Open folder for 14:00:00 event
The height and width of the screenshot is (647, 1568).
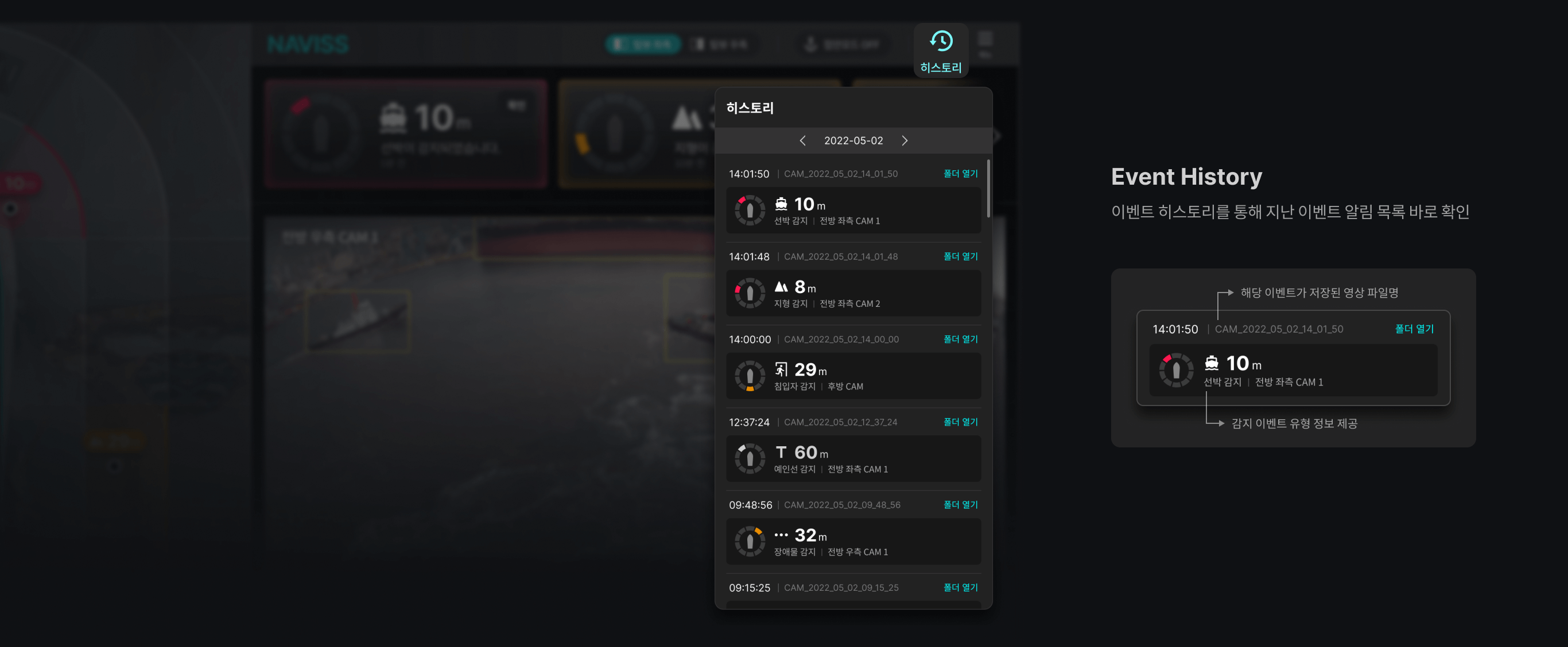click(x=961, y=340)
